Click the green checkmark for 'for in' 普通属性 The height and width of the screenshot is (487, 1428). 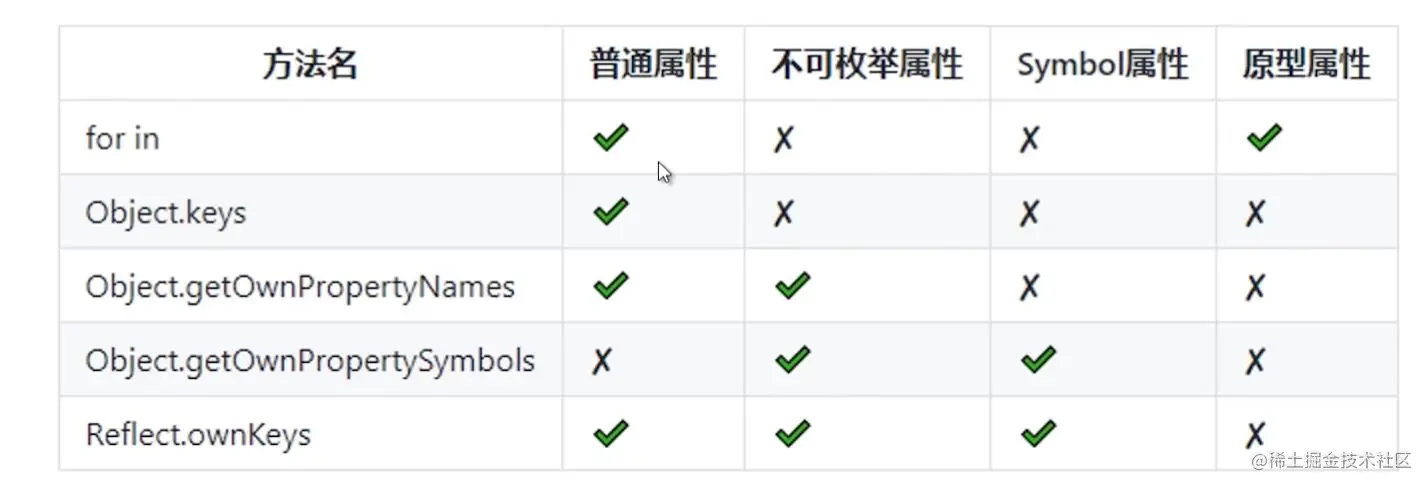[x=610, y=138]
